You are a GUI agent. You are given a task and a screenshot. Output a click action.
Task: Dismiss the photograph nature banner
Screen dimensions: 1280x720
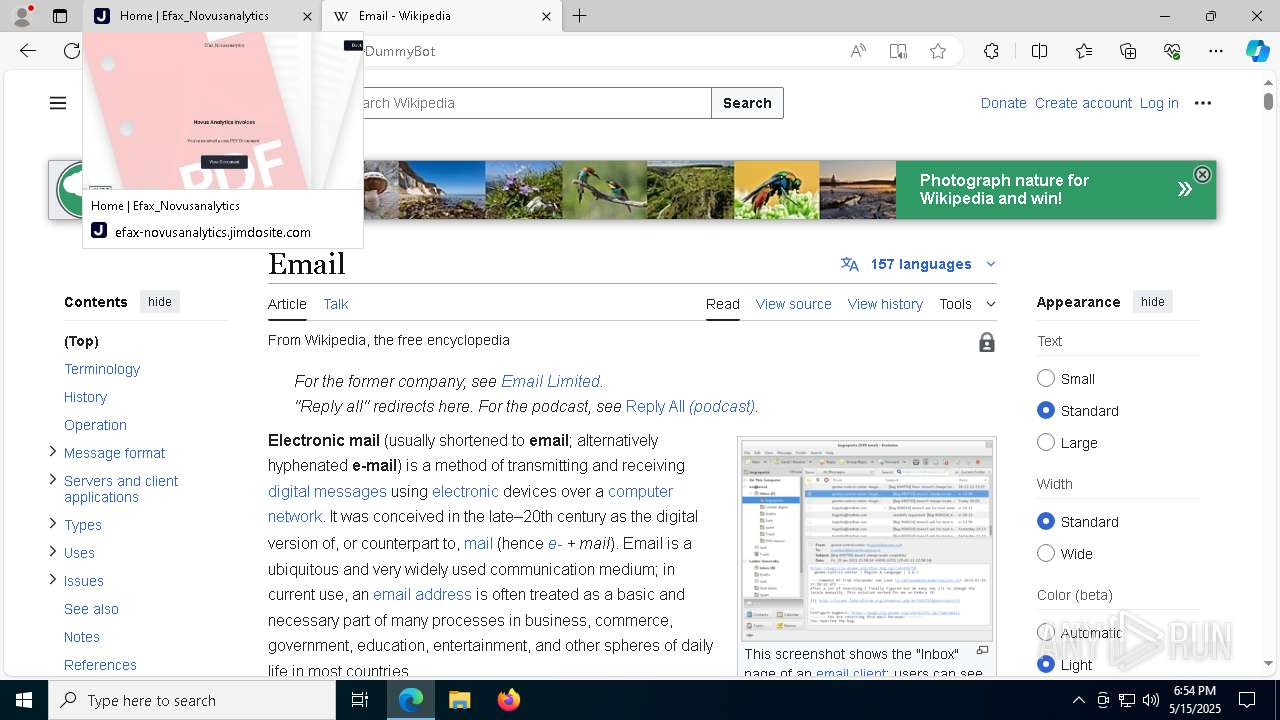(1202, 174)
